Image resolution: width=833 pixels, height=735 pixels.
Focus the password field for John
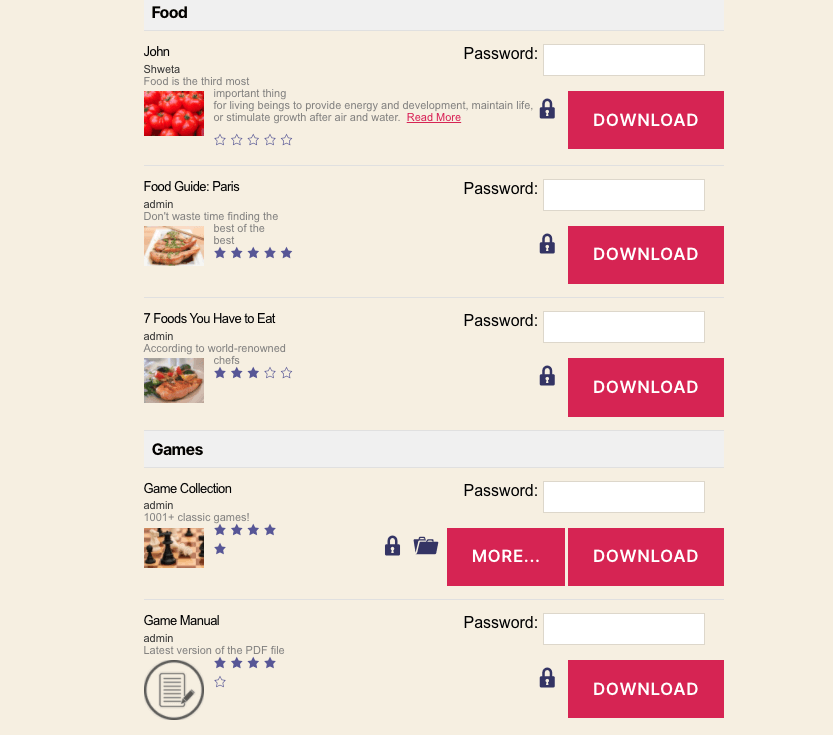coord(624,60)
